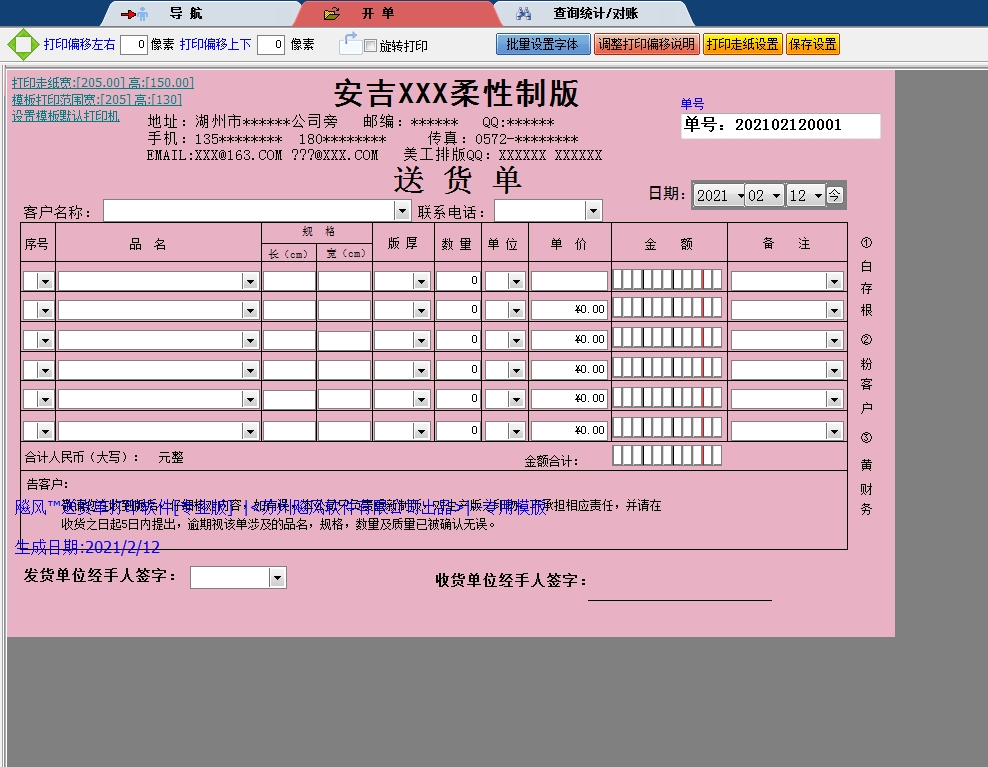Switch to the 查询统计/对账 tab

(596, 14)
